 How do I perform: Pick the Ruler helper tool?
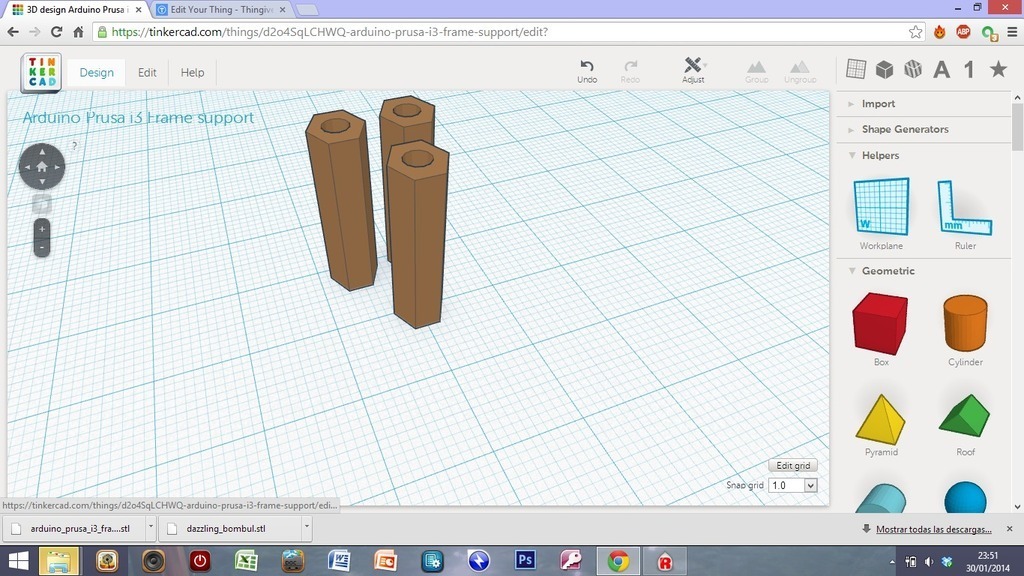[x=964, y=208]
